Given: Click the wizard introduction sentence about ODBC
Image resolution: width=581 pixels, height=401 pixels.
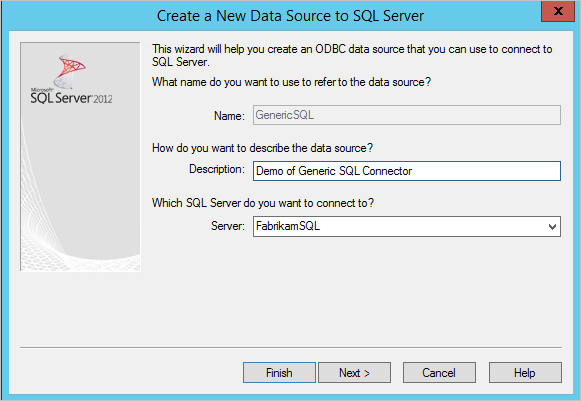Looking at the screenshot, I should point(352,55).
